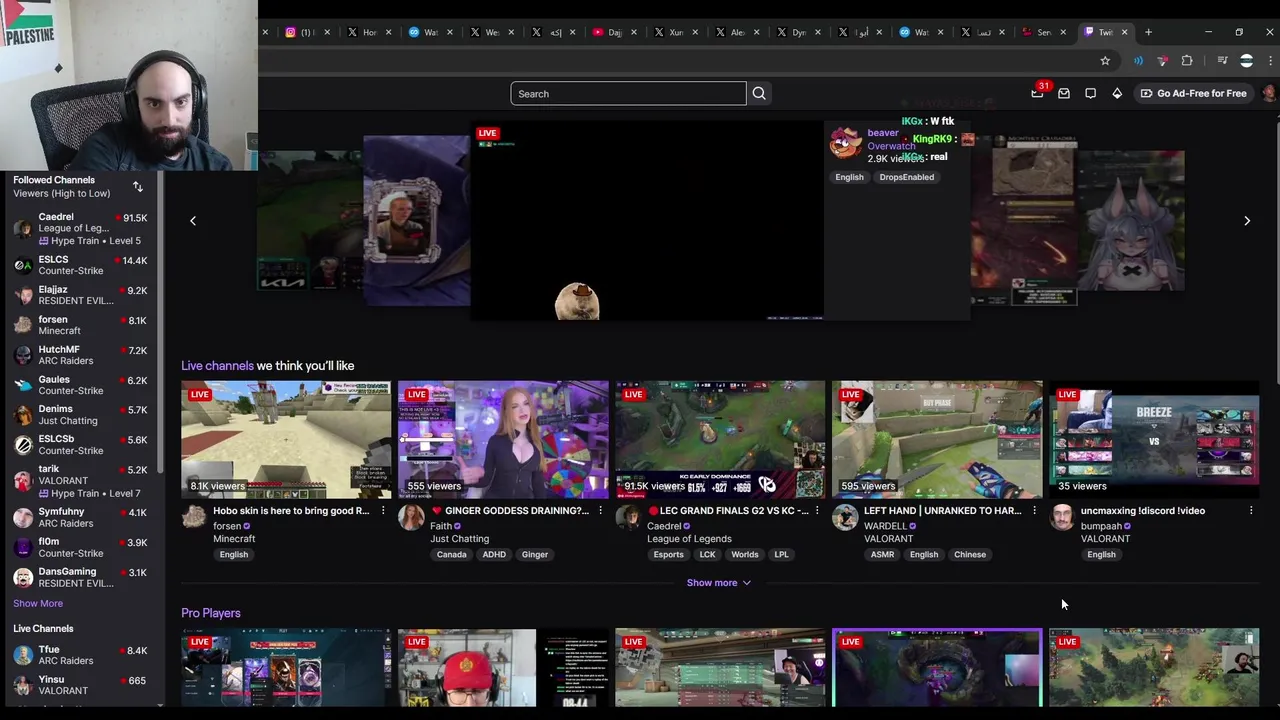The width and height of the screenshot is (1280, 720).
Task: Open options menu for forsen stream card
Action: pos(383,511)
